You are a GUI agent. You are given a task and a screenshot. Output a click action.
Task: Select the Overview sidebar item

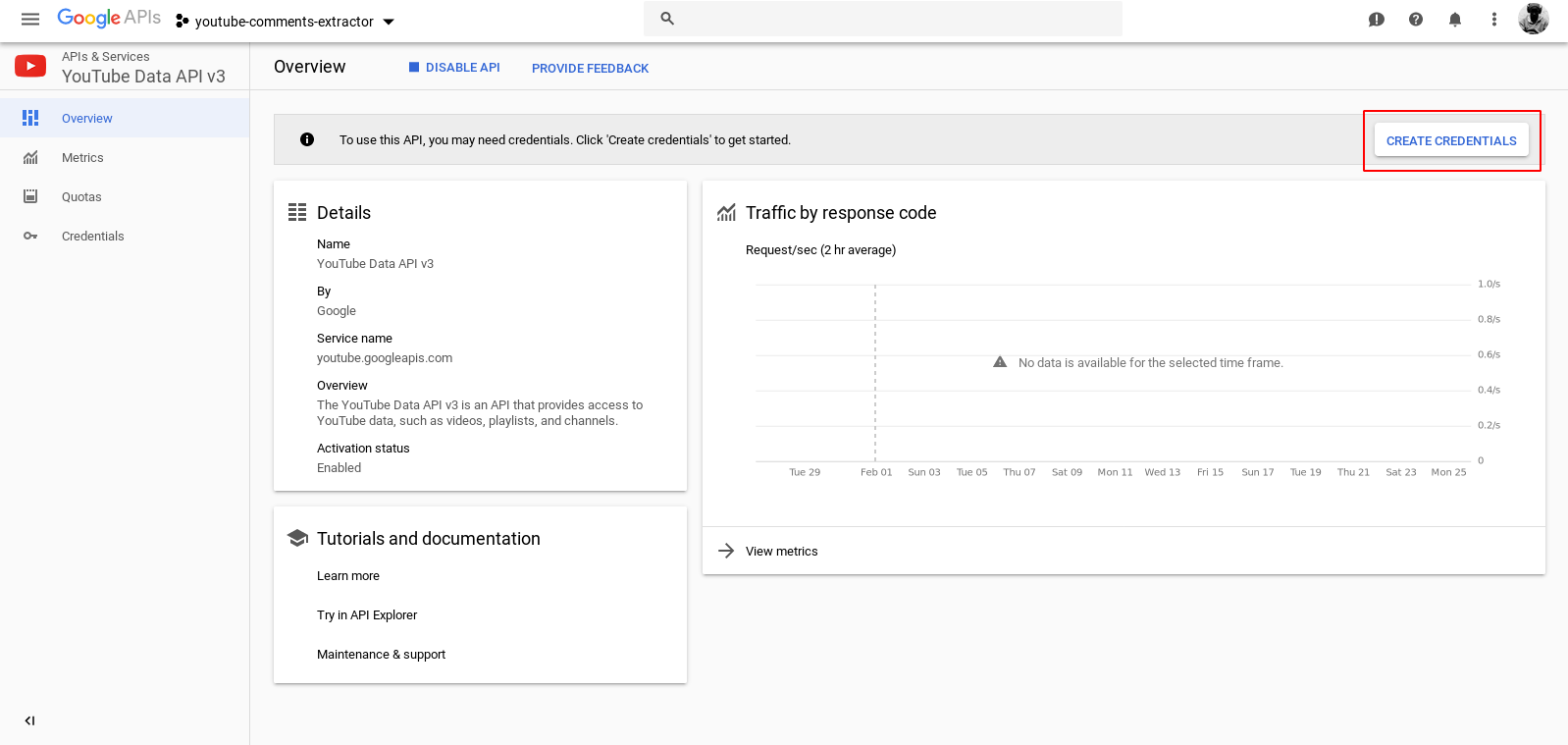pyautogui.click(x=86, y=119)
